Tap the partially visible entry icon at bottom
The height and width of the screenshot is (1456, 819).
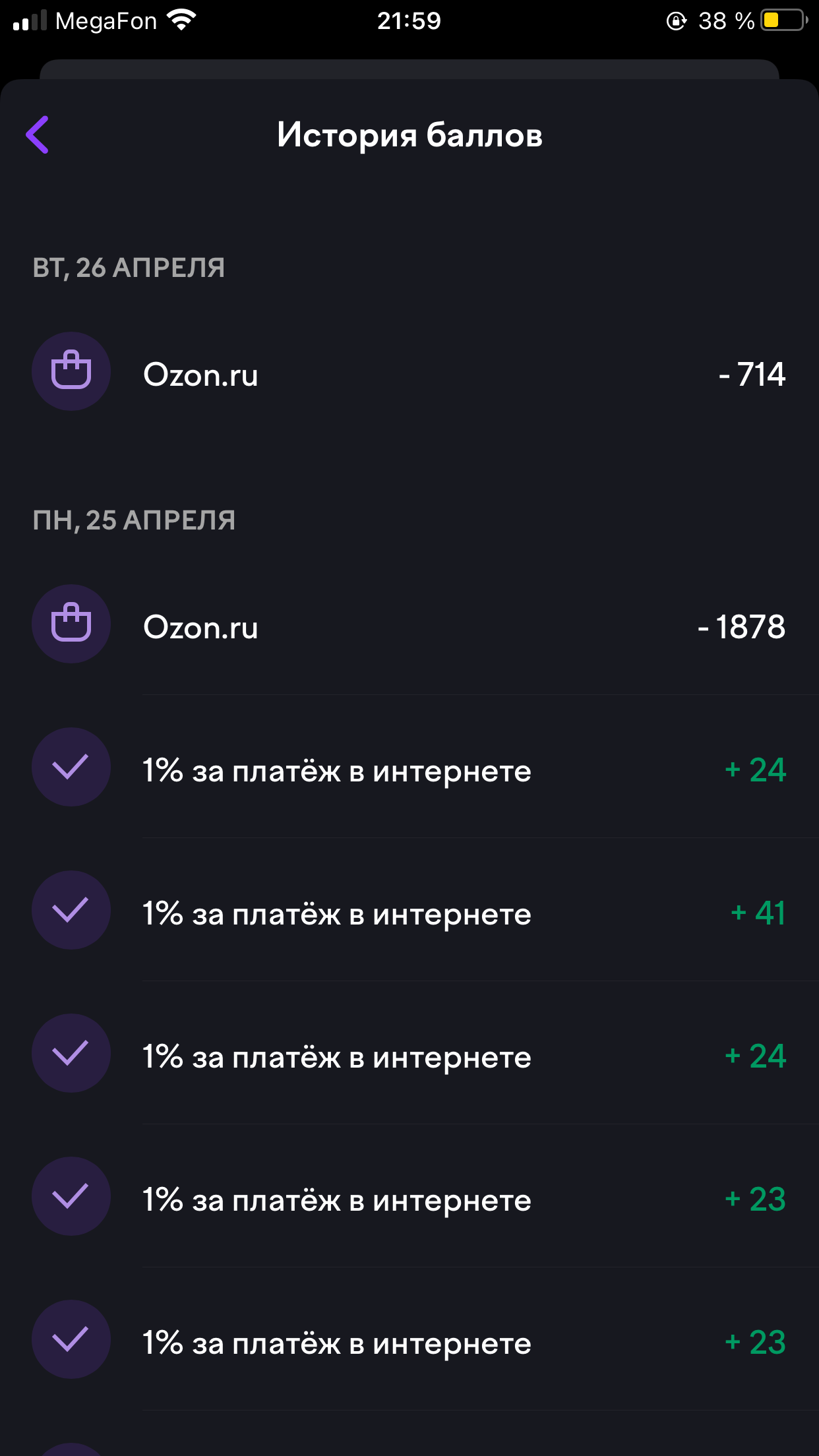(x=71, y=1449)
